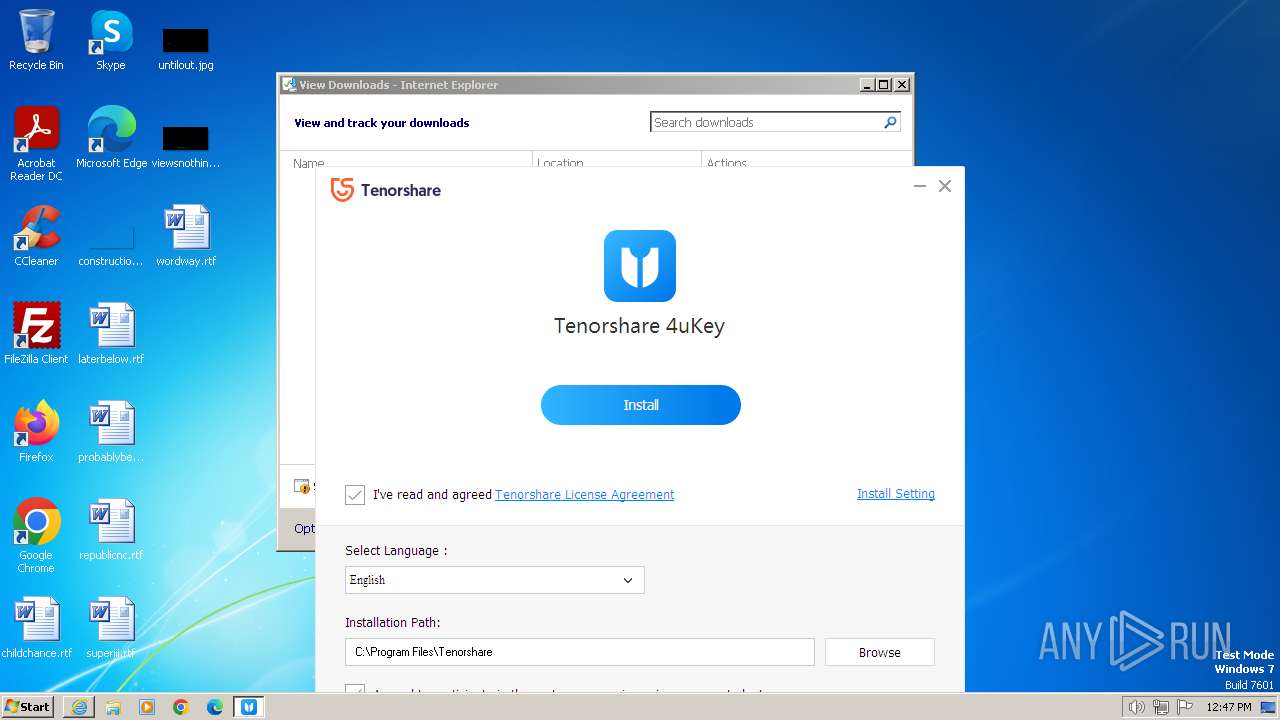Open Microsoft Edge desktop shortcut
The width and height of the screenshot is (1280, 720).
(x=111, y=138)
